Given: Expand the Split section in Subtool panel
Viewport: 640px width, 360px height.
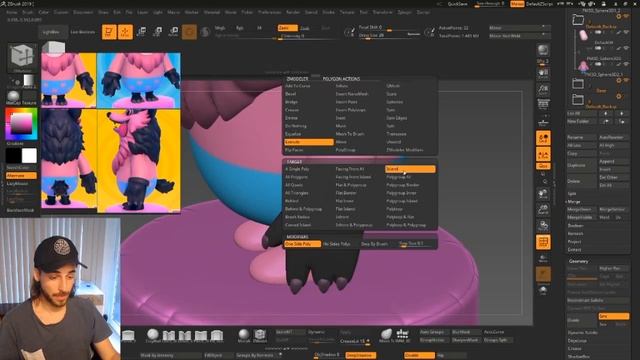Looking at the screenshot, I should point(572,193).
